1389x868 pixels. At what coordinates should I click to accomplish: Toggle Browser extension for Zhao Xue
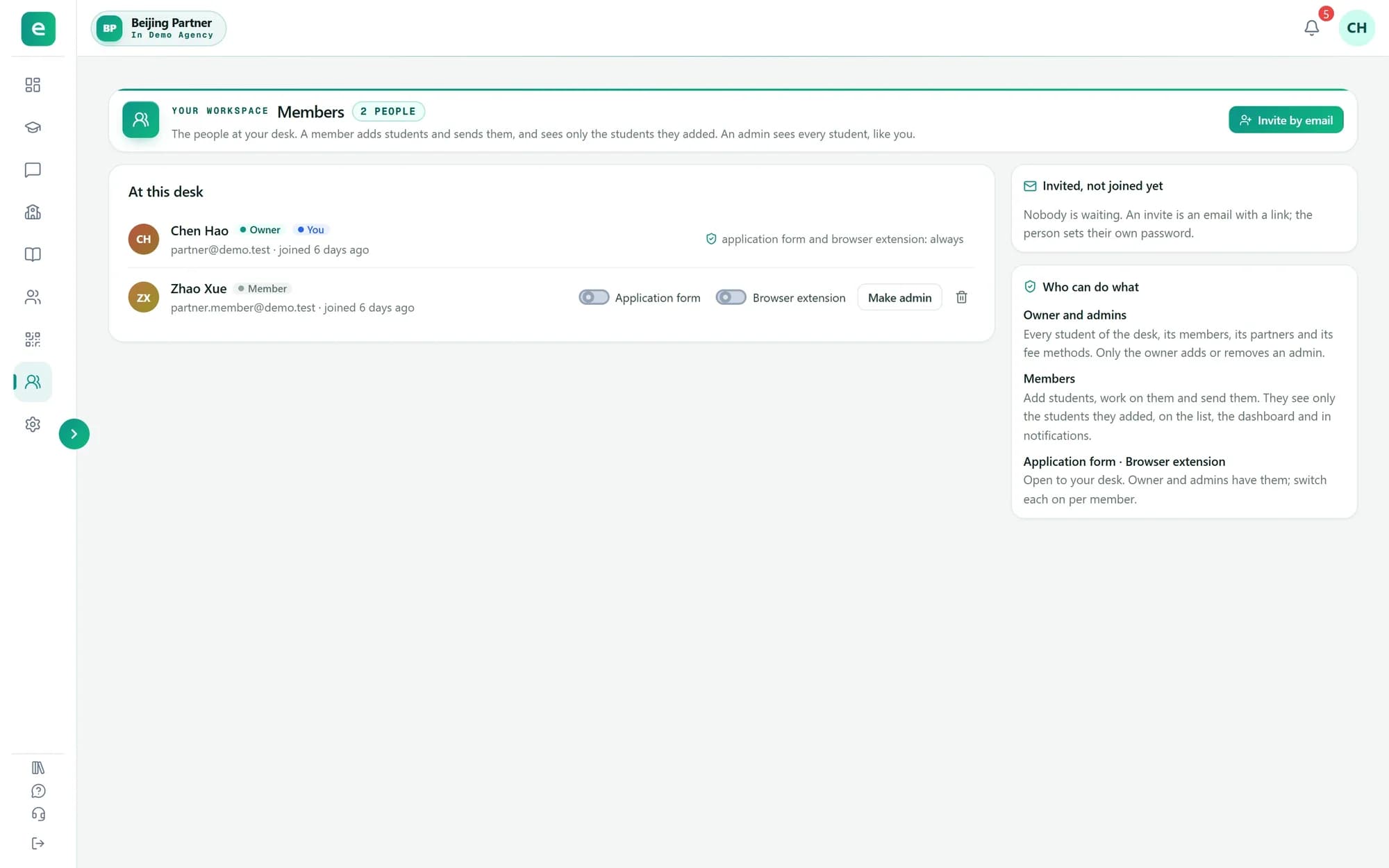pyautogui.click(x=731, y=297)
